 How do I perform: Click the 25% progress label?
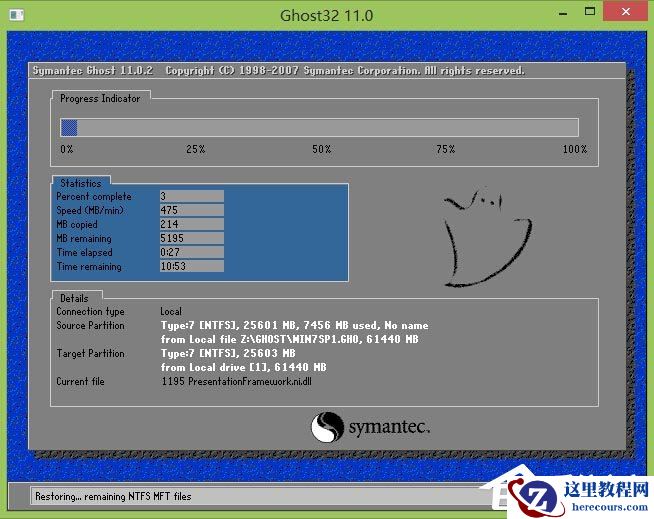[196, 149]
